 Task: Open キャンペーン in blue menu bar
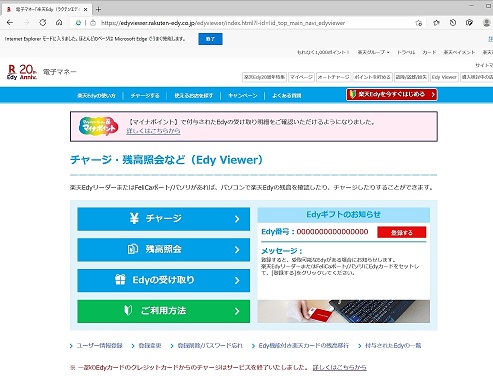[242, 96]
